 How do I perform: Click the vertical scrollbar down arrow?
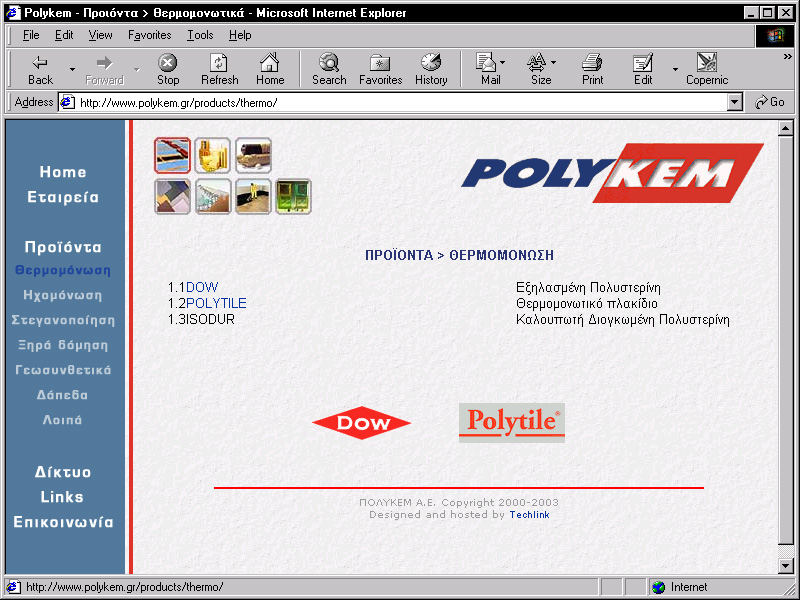click(786, 565)
